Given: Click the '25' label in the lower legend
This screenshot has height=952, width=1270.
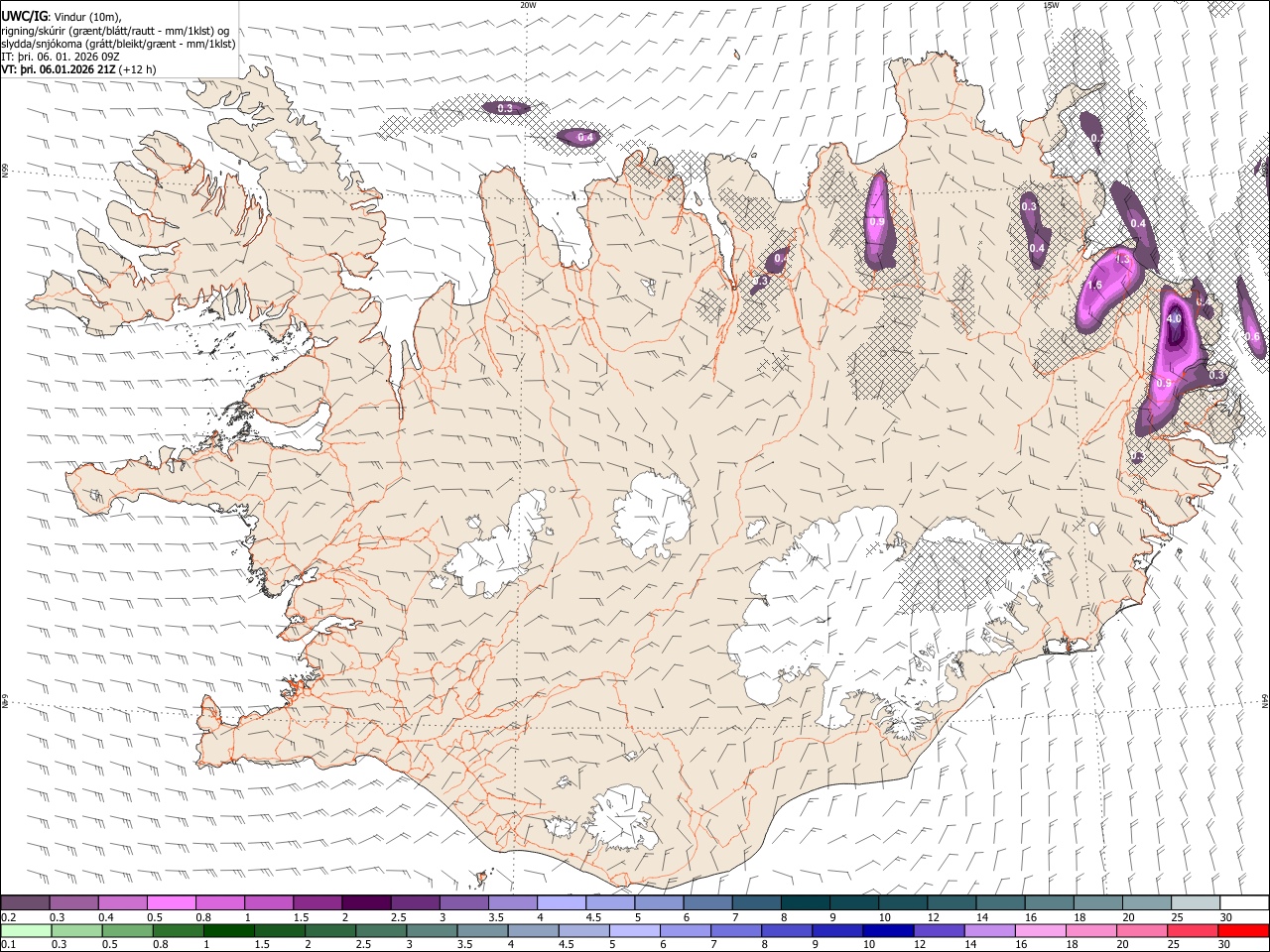Looking at the screenshot, I should pyautogui.click(x=1175, y=945).
